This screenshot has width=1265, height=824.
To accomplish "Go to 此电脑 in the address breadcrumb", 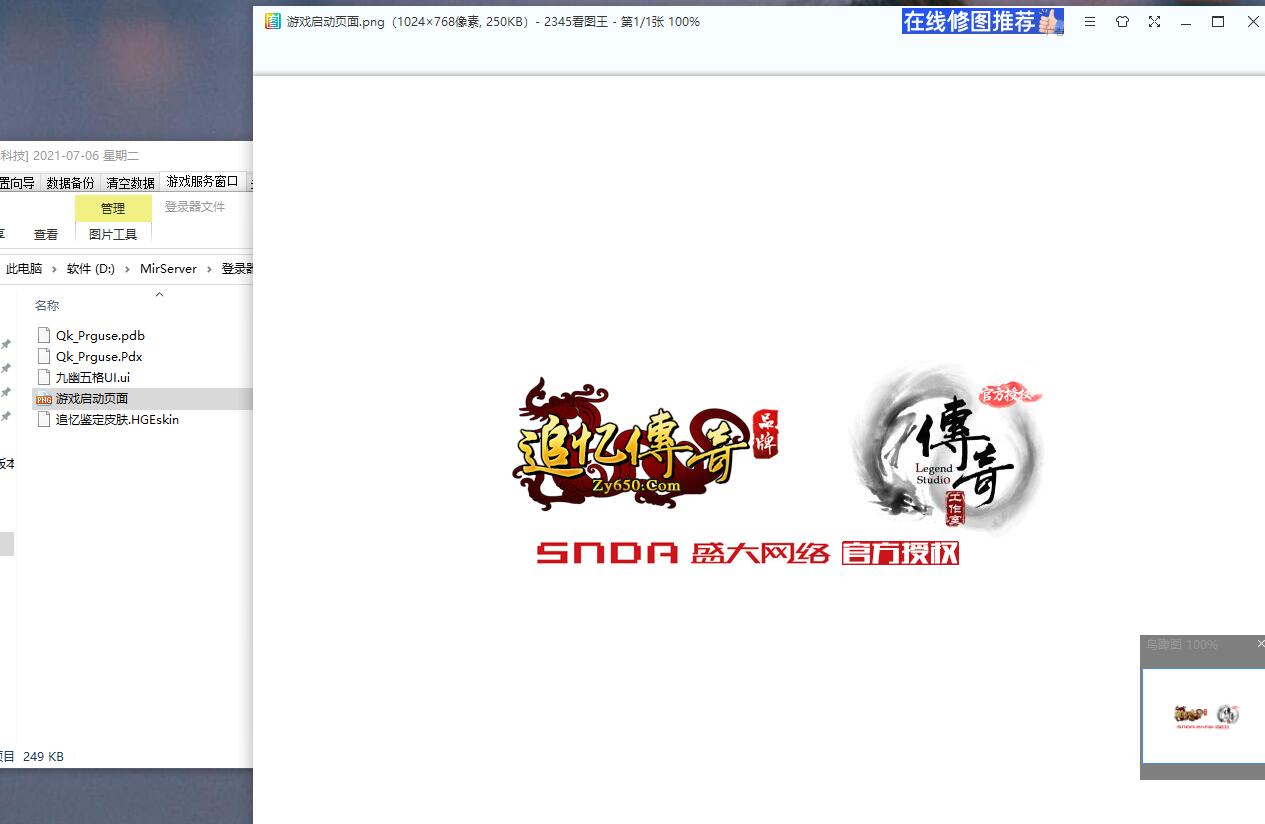I will [x=24, y=269].
